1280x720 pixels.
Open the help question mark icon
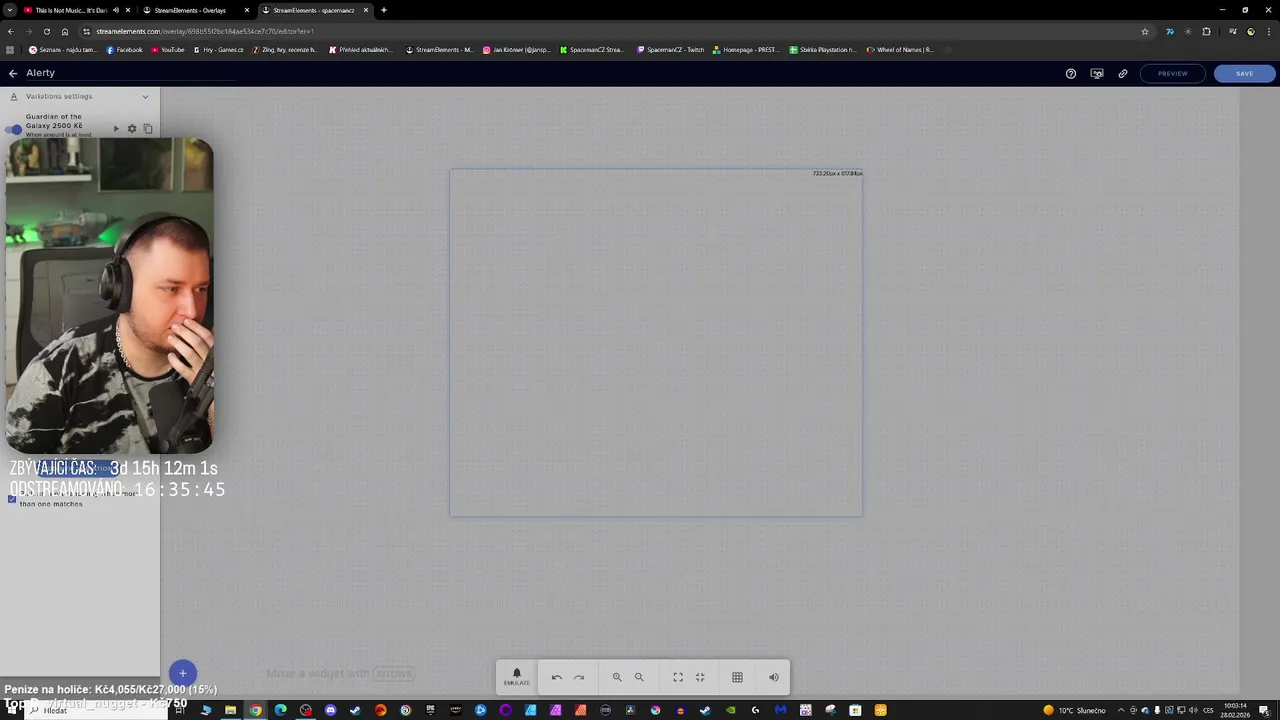[1071, 73]
